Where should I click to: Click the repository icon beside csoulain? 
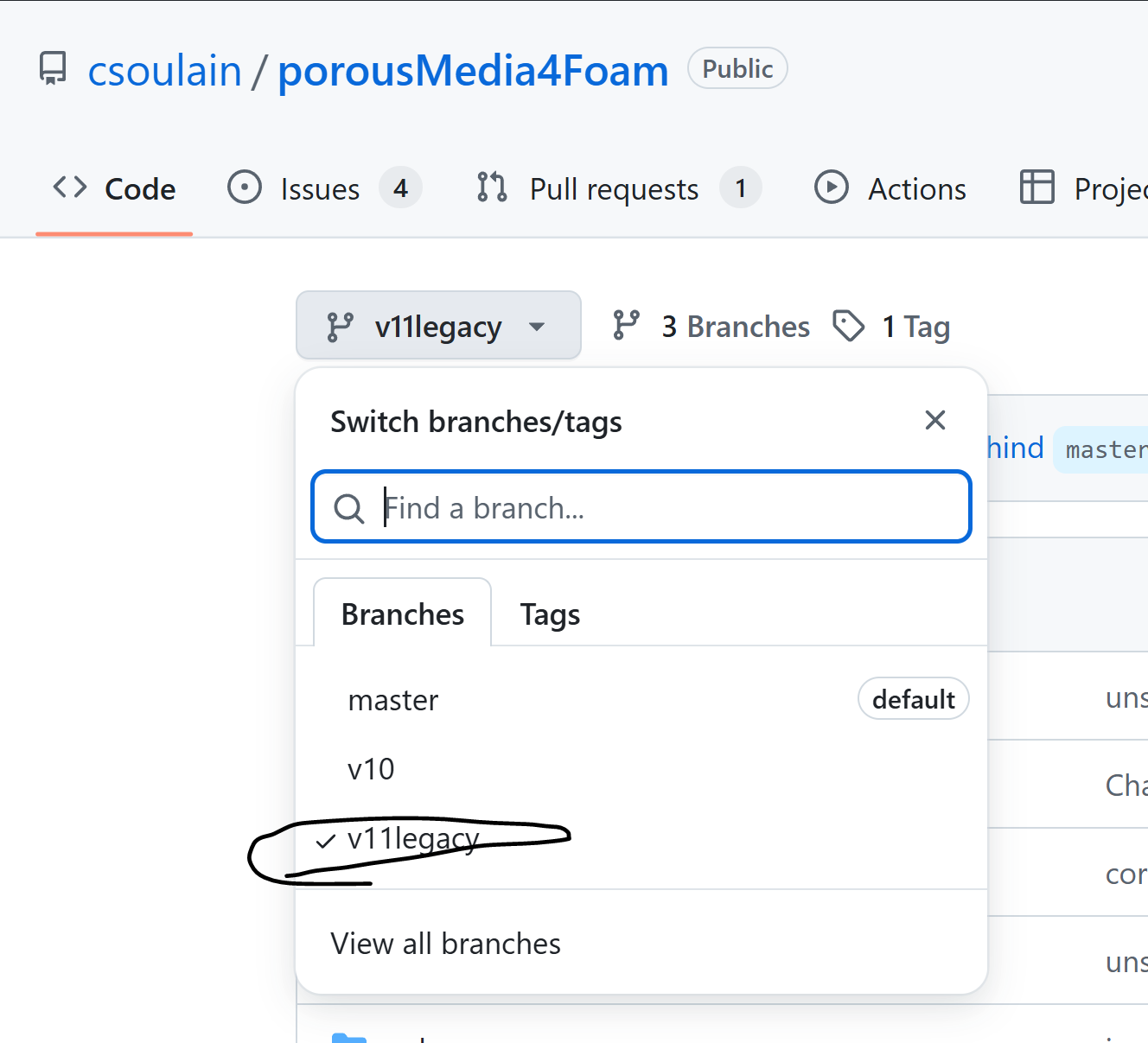coord(53,69)
